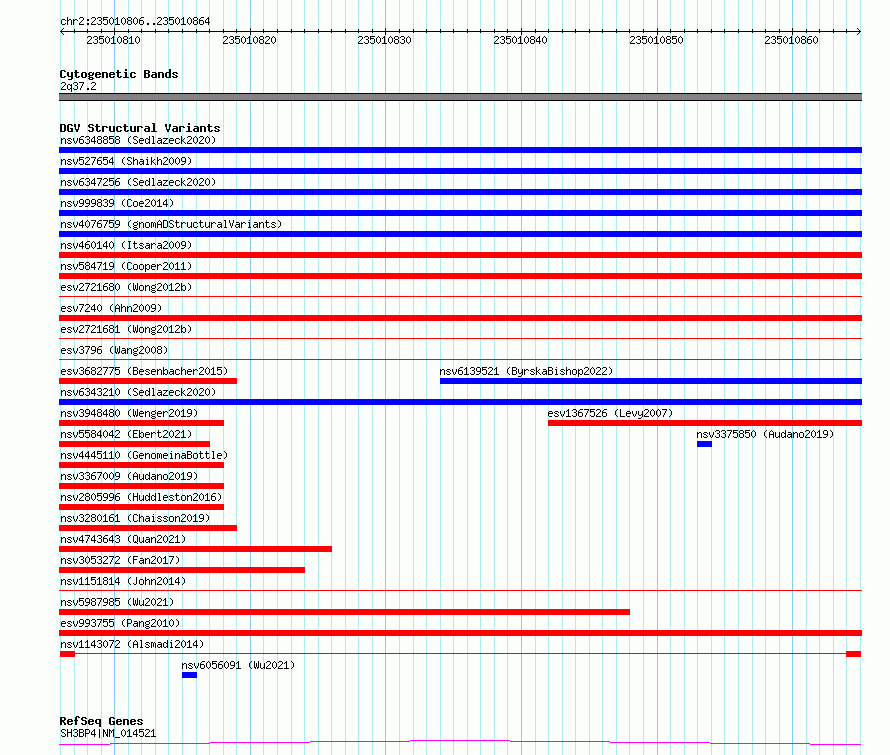Click the magenta SH3BP4 gene line
Image resolution: width=890 pixels, height=755 pixels.
coord(460,741)
